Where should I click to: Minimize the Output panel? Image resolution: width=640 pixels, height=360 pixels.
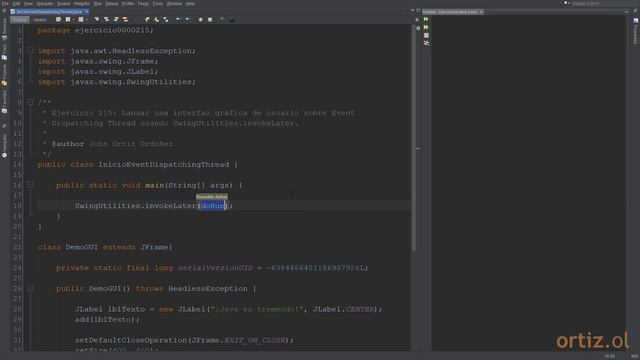tap(627, 12)
